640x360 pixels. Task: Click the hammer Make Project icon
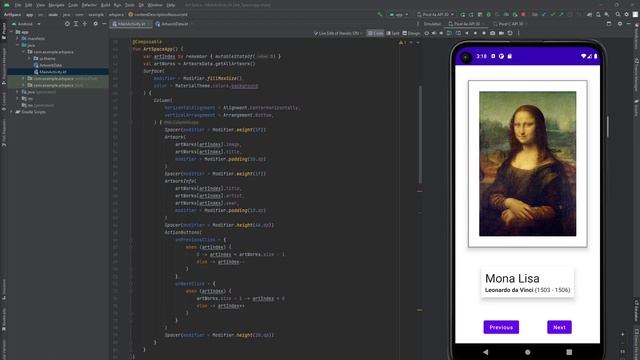[x=380, y=14]
